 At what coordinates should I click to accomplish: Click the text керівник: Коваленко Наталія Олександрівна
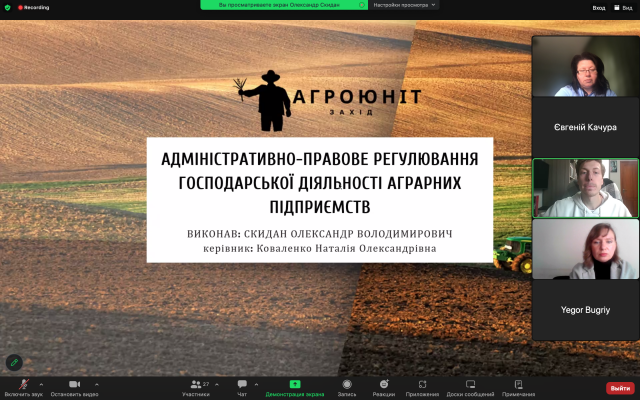coord(320,249)
